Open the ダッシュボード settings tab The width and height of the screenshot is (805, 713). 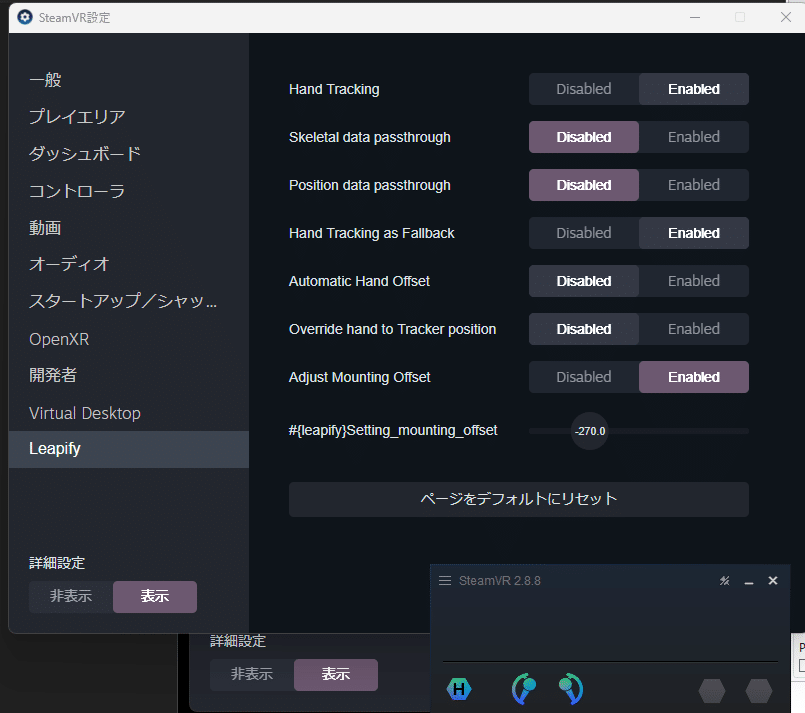click(x=129, y=153)
